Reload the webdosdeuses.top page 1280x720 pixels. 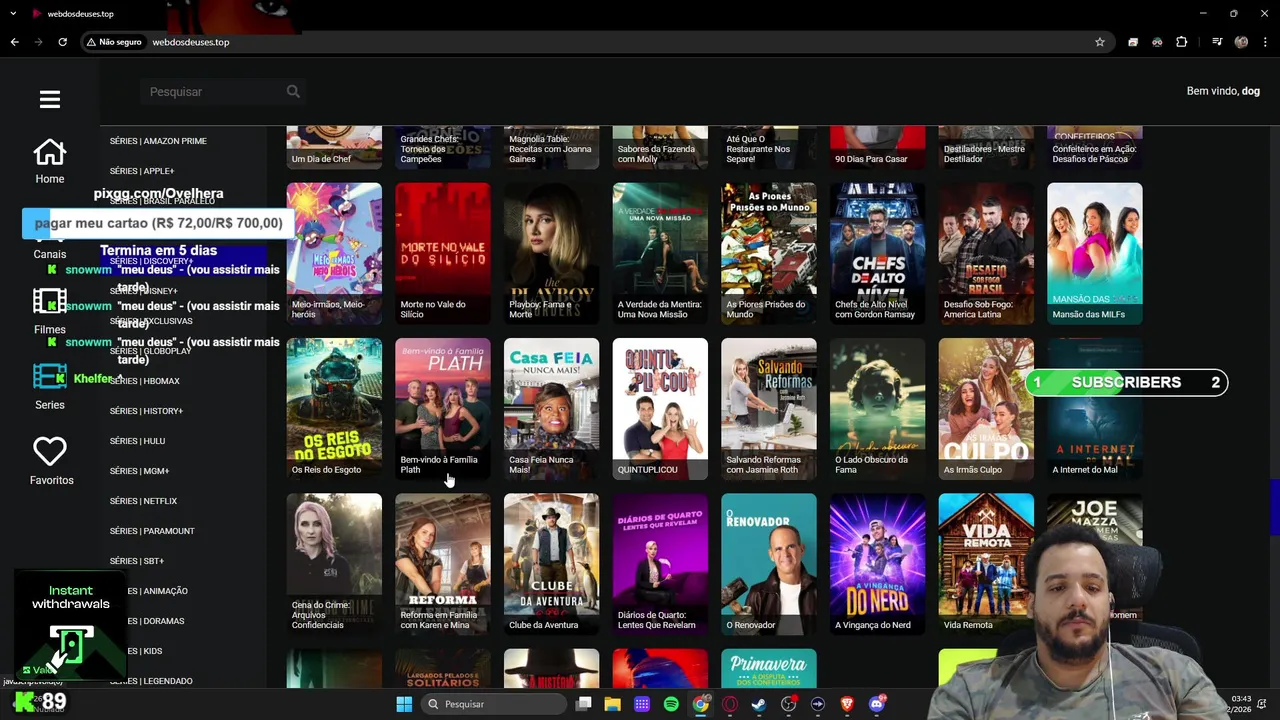pos(62,42)
